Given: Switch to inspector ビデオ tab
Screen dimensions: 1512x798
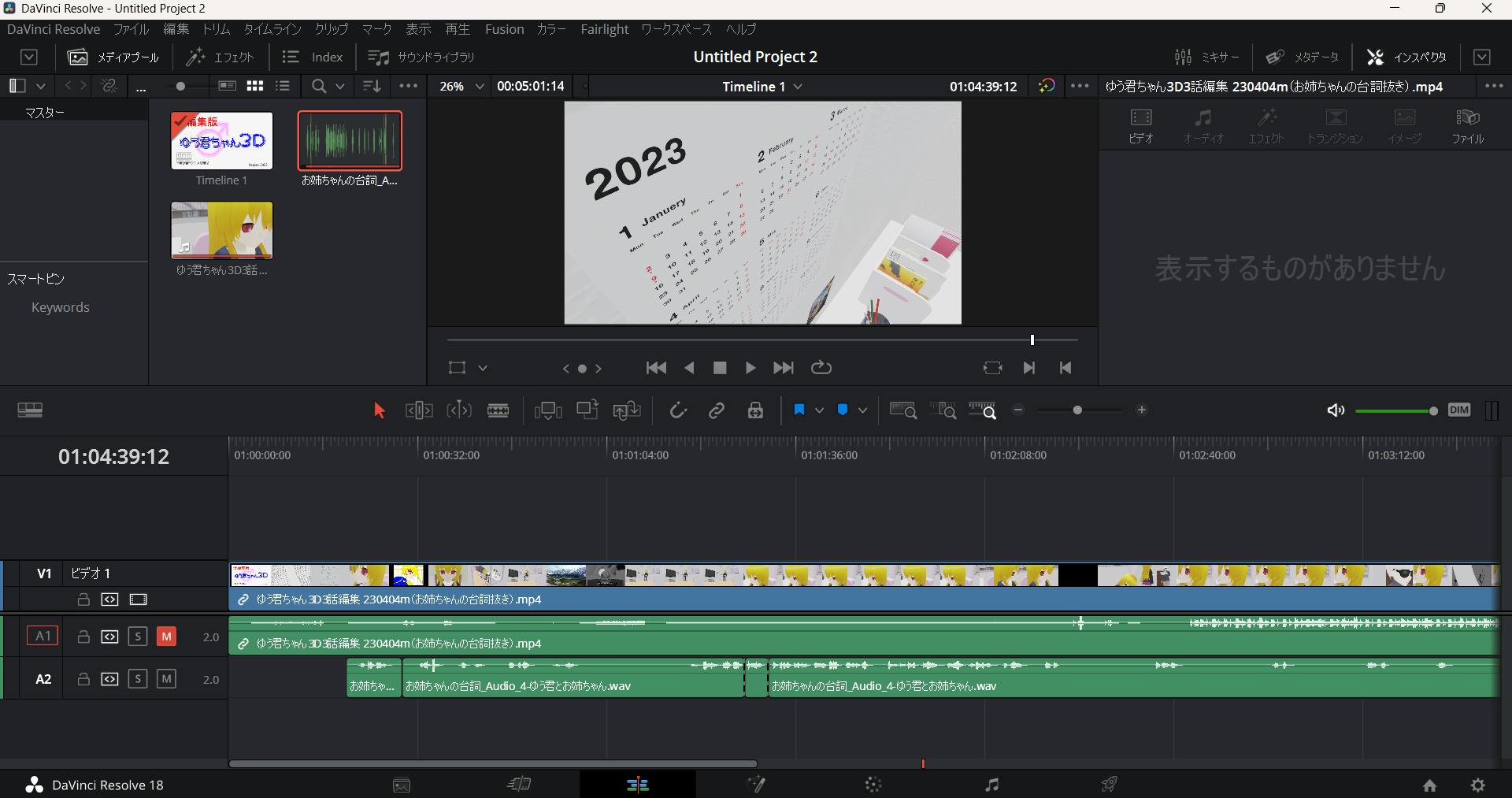Looking at the screenshot, I should tap(1141, 126).
